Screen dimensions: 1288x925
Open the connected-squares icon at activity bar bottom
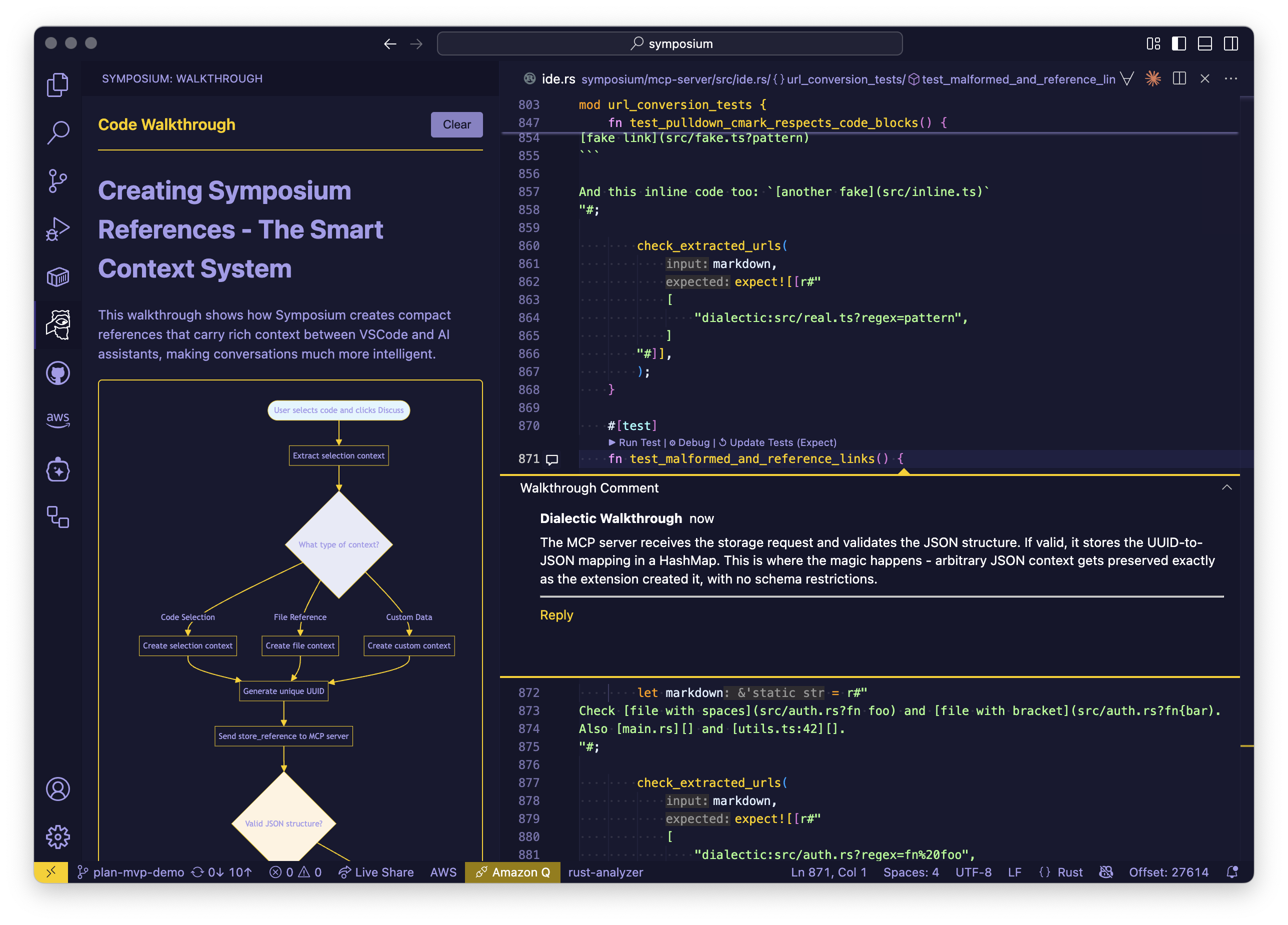click(x=57, y=516)
